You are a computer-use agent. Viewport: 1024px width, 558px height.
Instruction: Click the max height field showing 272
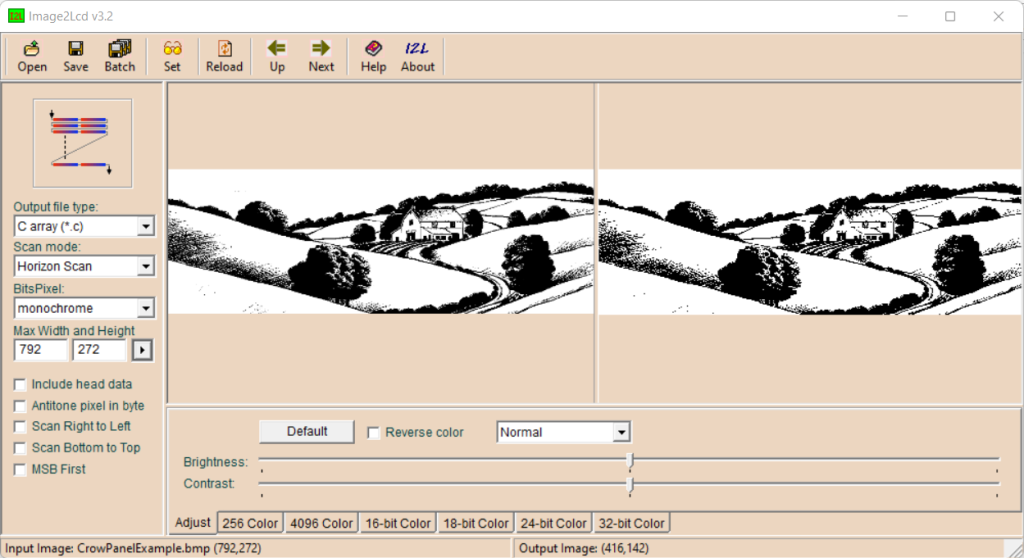(x=99, y=350)
